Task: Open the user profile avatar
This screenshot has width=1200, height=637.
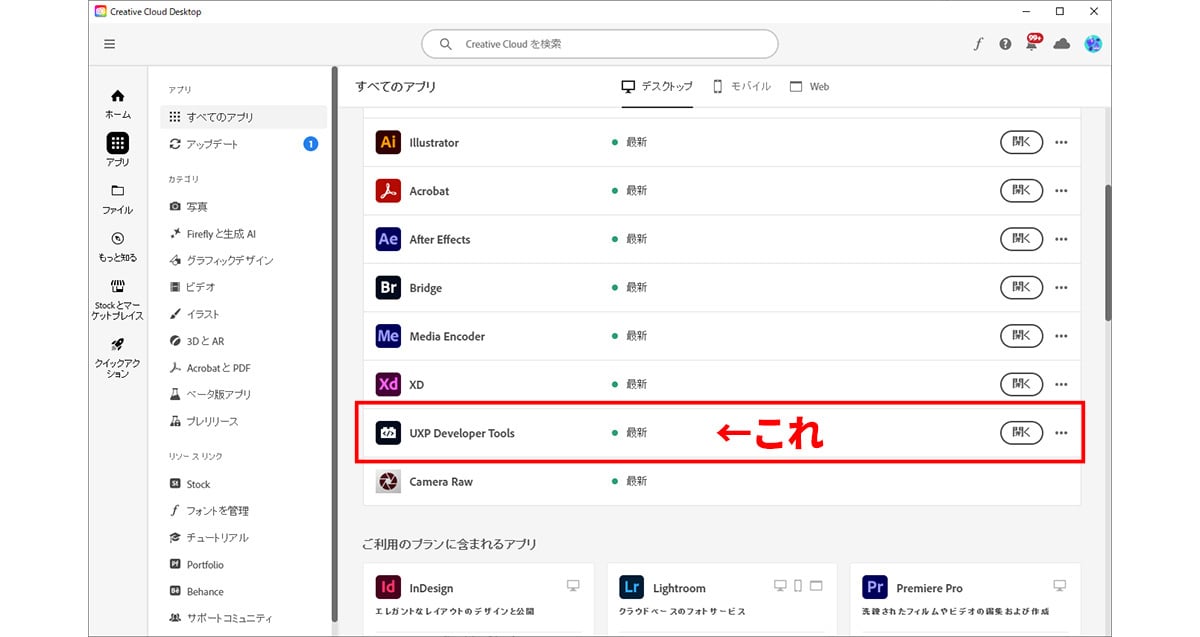Action: 1093,44
